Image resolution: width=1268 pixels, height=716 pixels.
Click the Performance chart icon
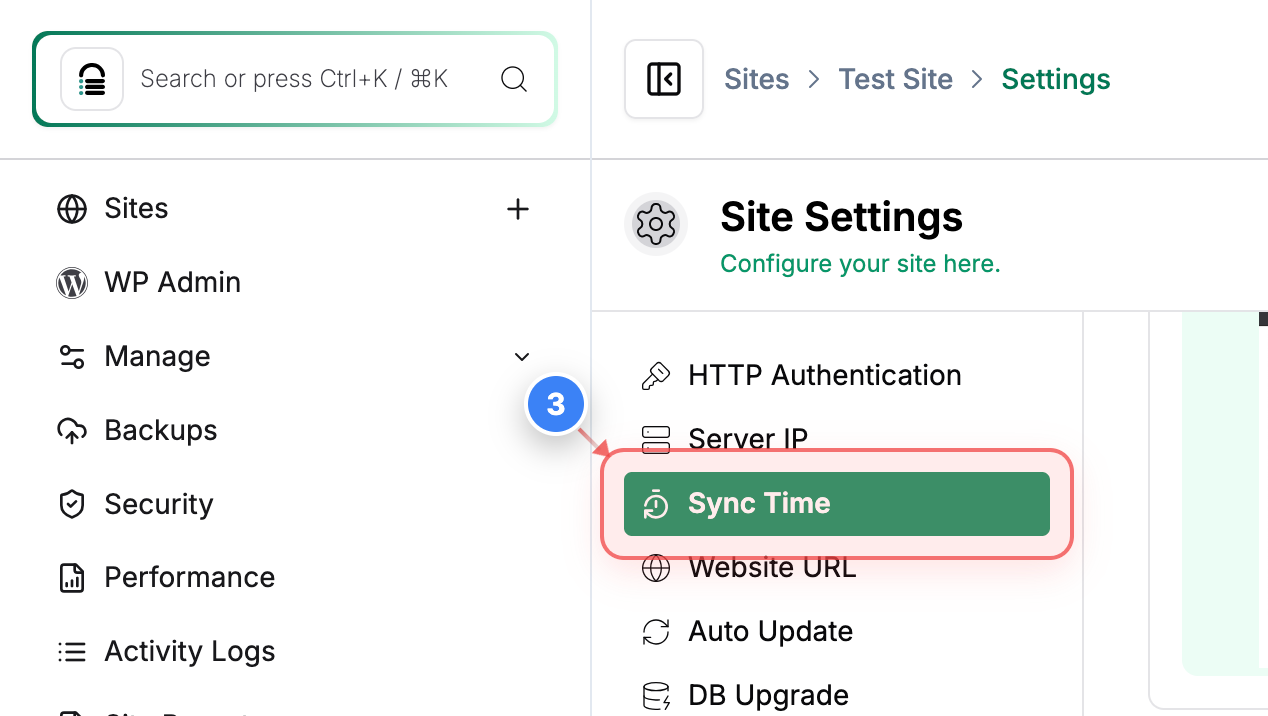pyautogui.click(x=72, y=578)
